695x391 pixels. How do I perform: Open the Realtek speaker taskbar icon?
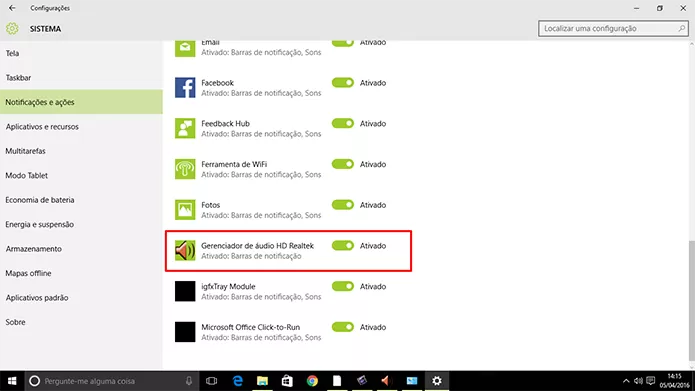point(387,381)
